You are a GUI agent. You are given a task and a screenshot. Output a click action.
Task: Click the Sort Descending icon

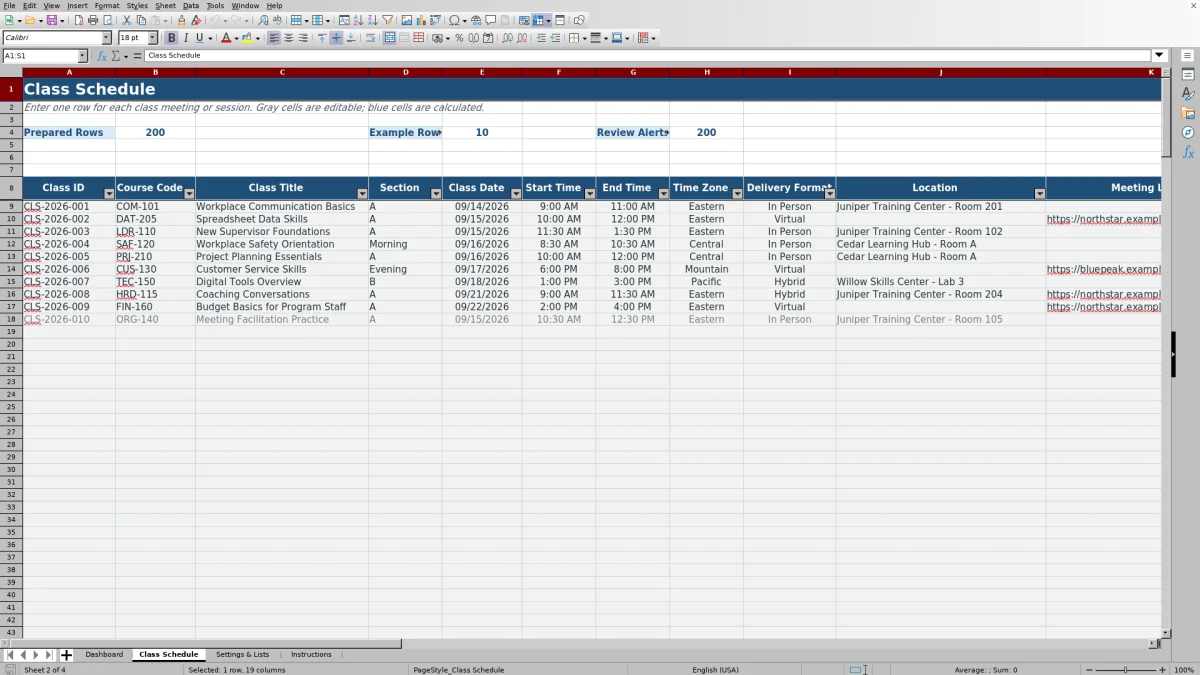click(373, 20)
